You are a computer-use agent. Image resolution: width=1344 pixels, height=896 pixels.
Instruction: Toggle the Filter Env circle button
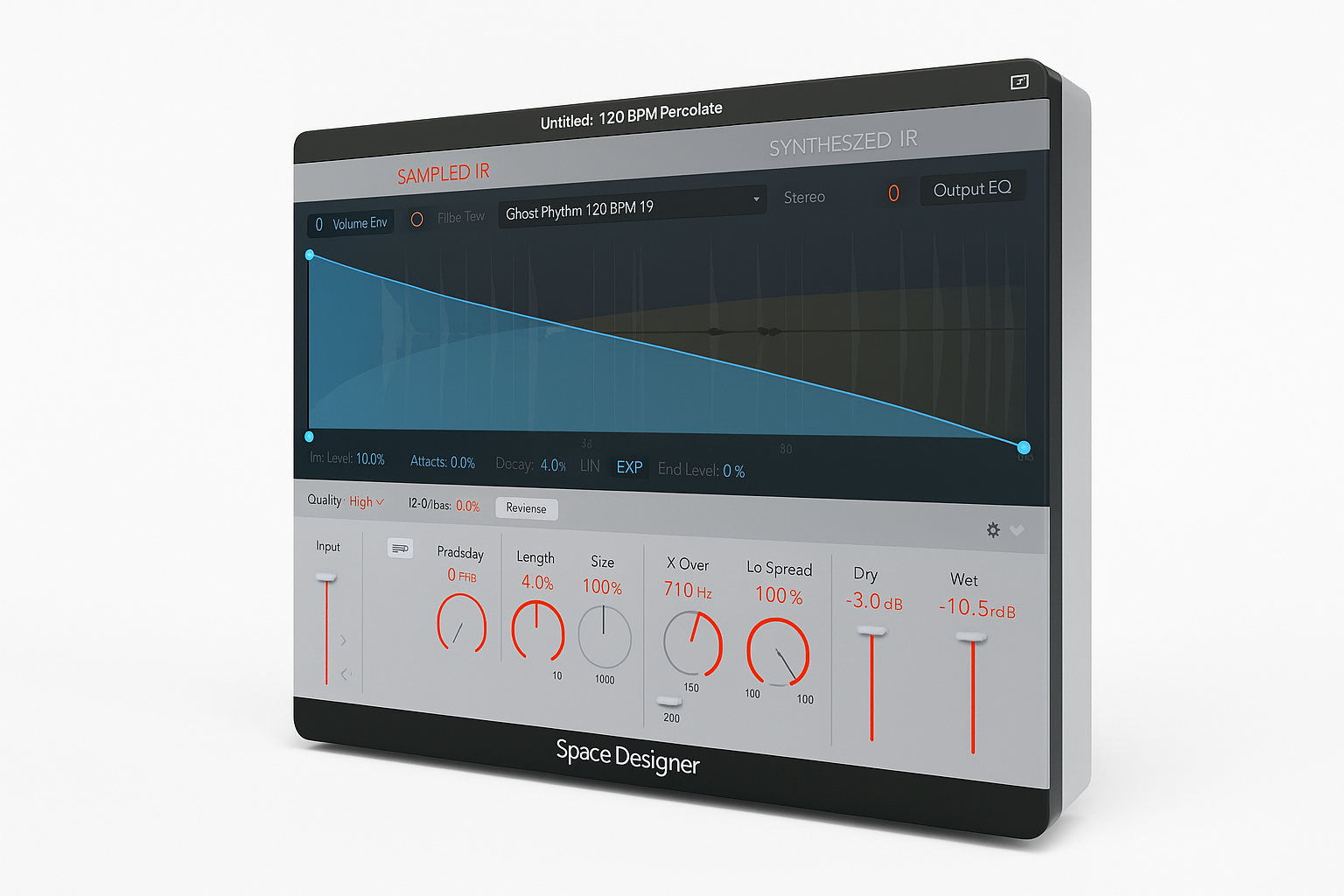click(417, 219)
